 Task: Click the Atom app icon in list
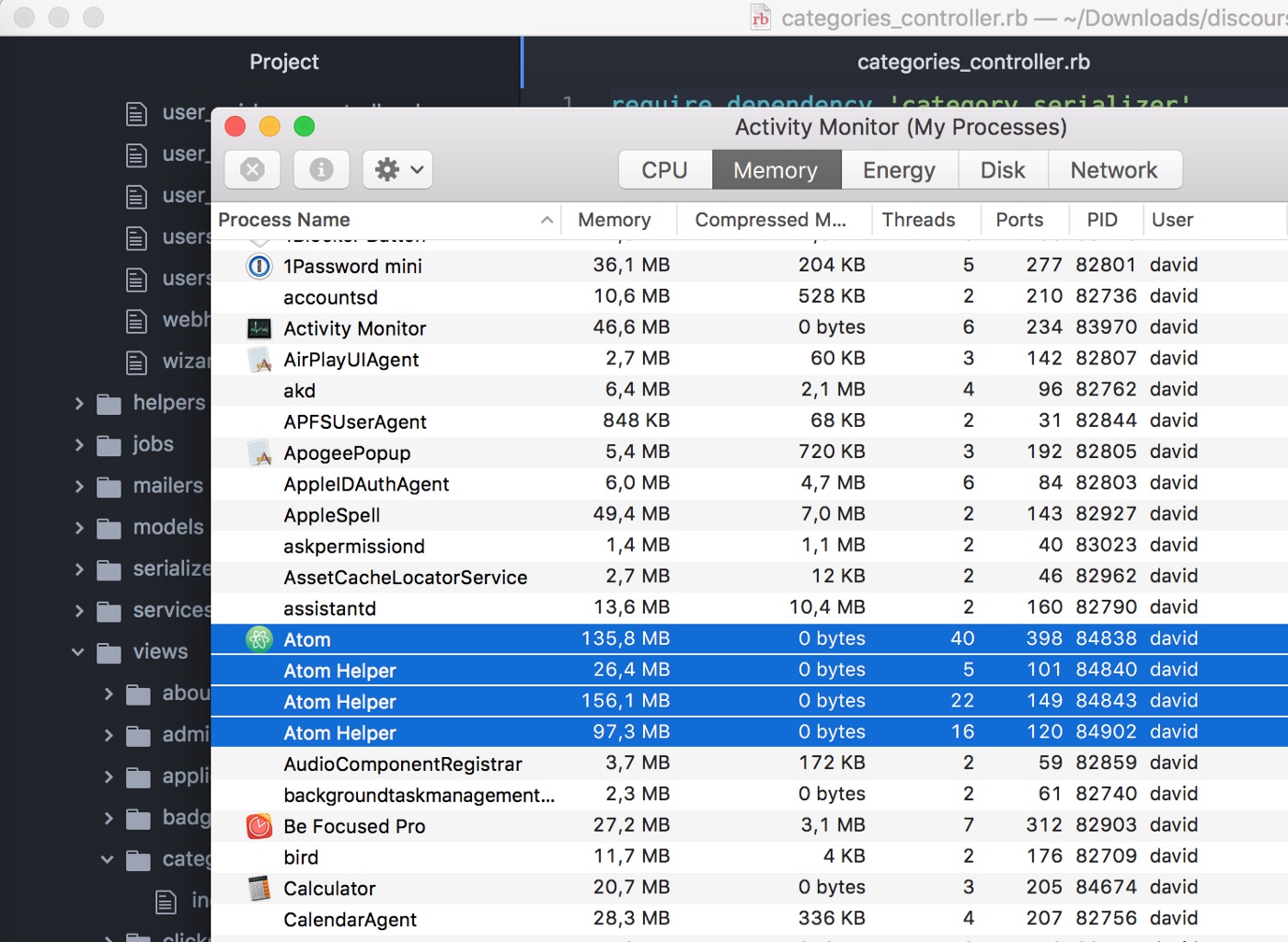point(259,639)
